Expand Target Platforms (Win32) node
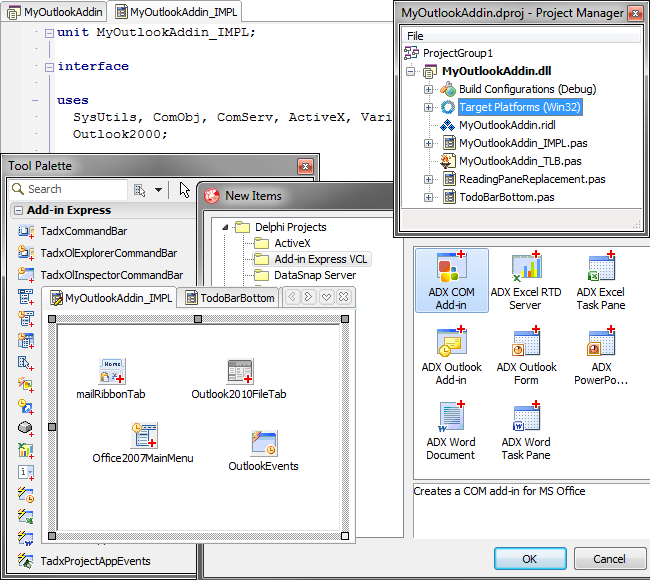 pos(428,107)
